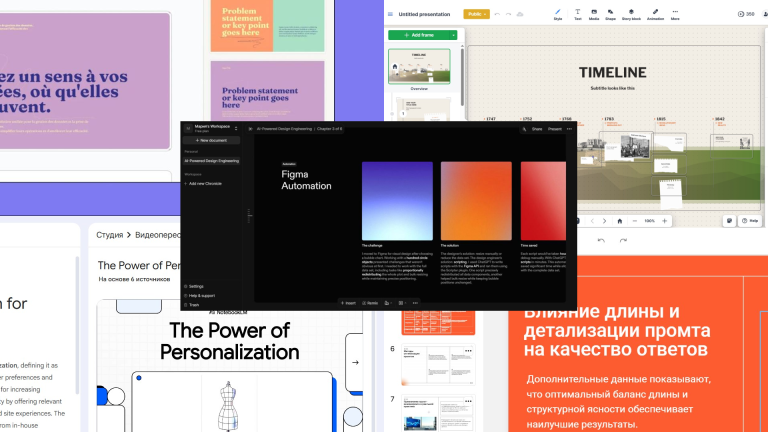Go to next frame in Prezi canvas

pos(604,221)
